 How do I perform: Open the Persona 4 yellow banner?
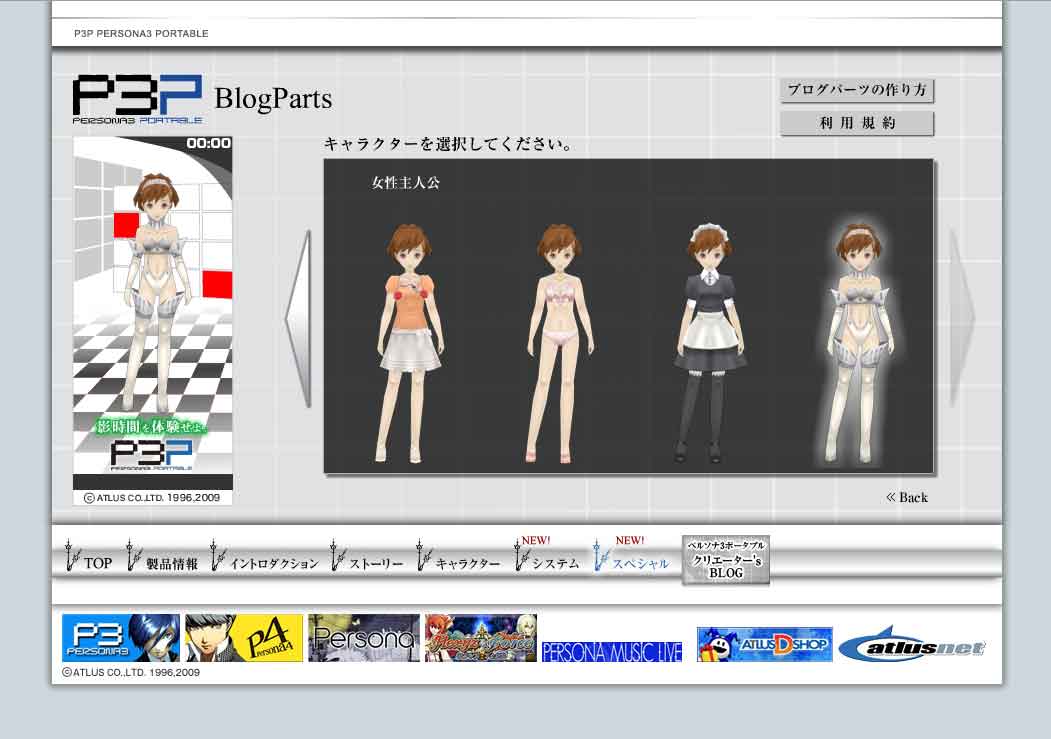[x=244, y=638]
